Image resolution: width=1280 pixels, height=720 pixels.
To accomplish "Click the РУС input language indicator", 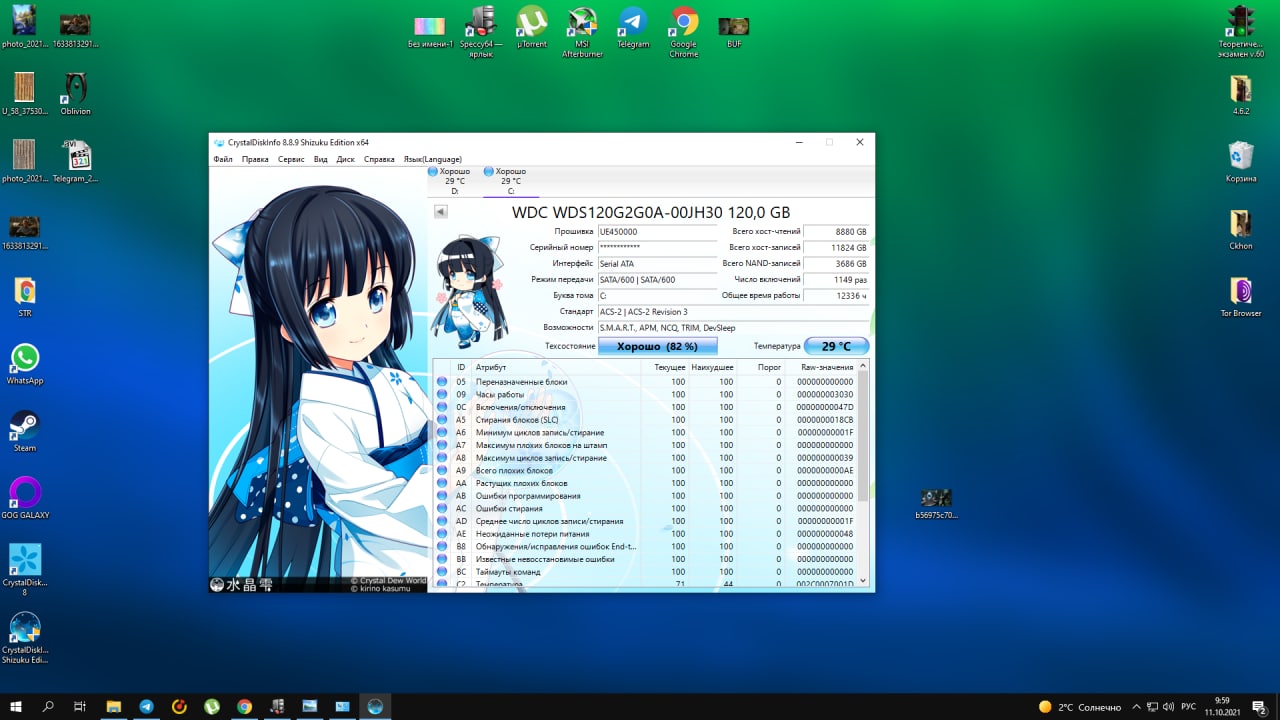I will [1188, 706].
